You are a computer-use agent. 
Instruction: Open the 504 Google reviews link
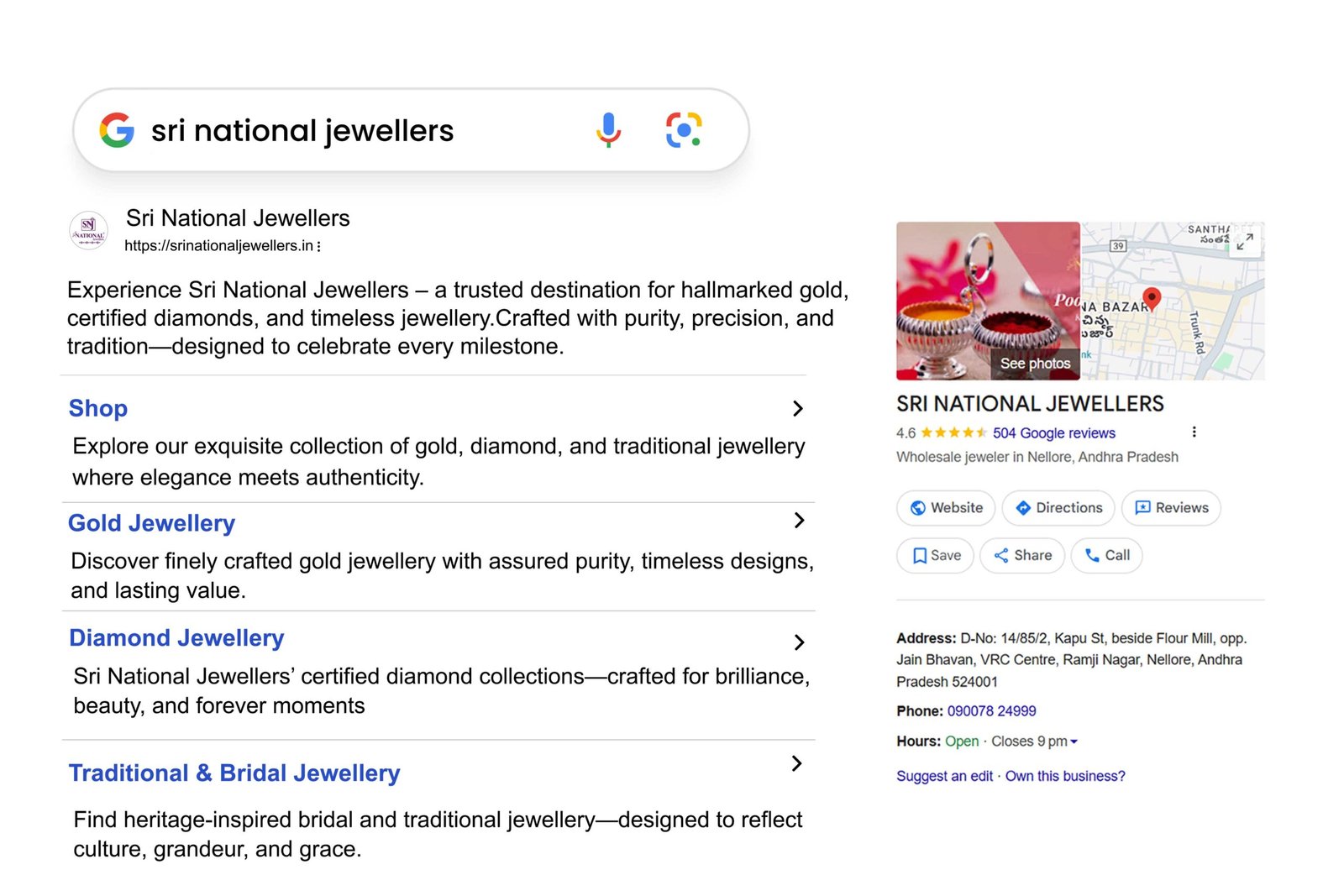pos(1053,433)
